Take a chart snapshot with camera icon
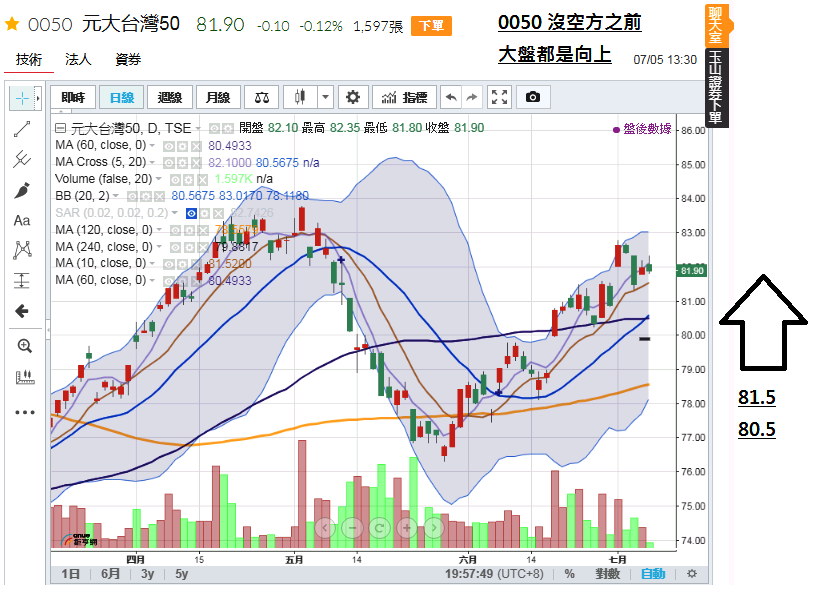Screen dimensions: 830x600 click(533, 97)
